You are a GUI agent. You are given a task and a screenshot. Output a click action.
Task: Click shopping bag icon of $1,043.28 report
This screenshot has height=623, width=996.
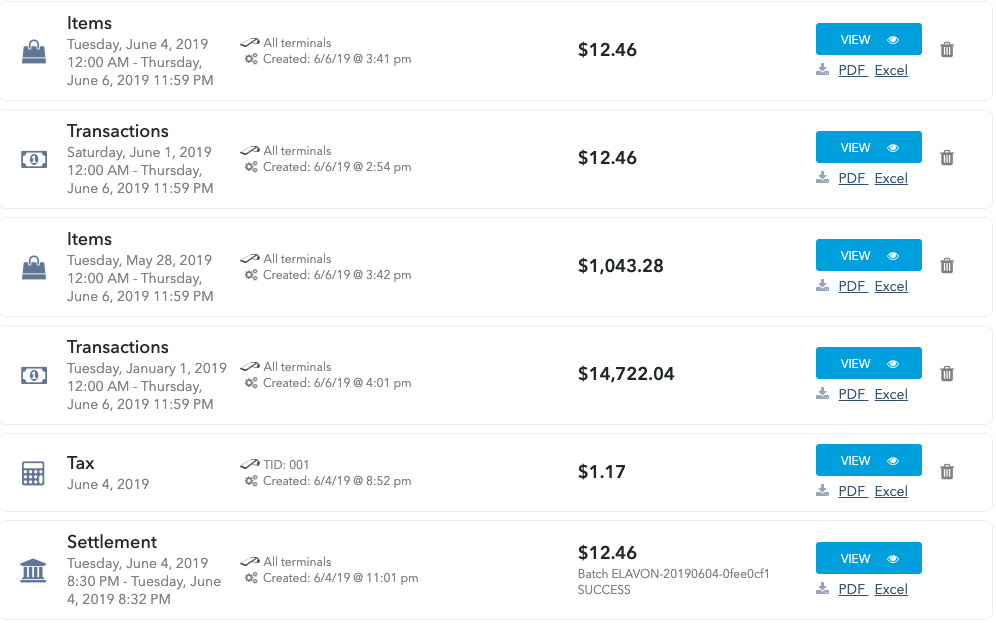(x=34, y=268)
